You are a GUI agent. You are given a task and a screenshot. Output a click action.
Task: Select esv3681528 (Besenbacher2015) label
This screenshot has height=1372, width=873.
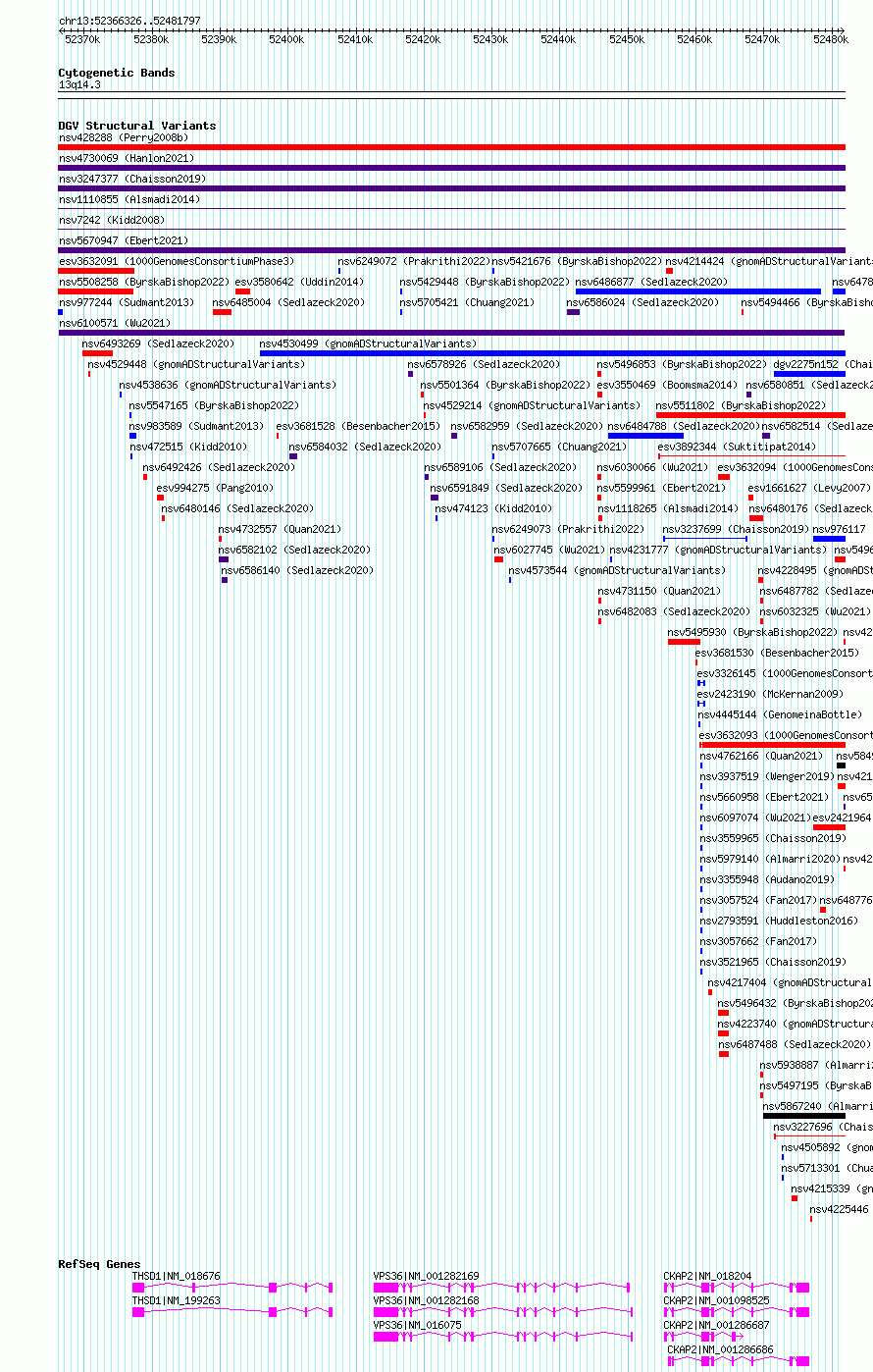358,426
